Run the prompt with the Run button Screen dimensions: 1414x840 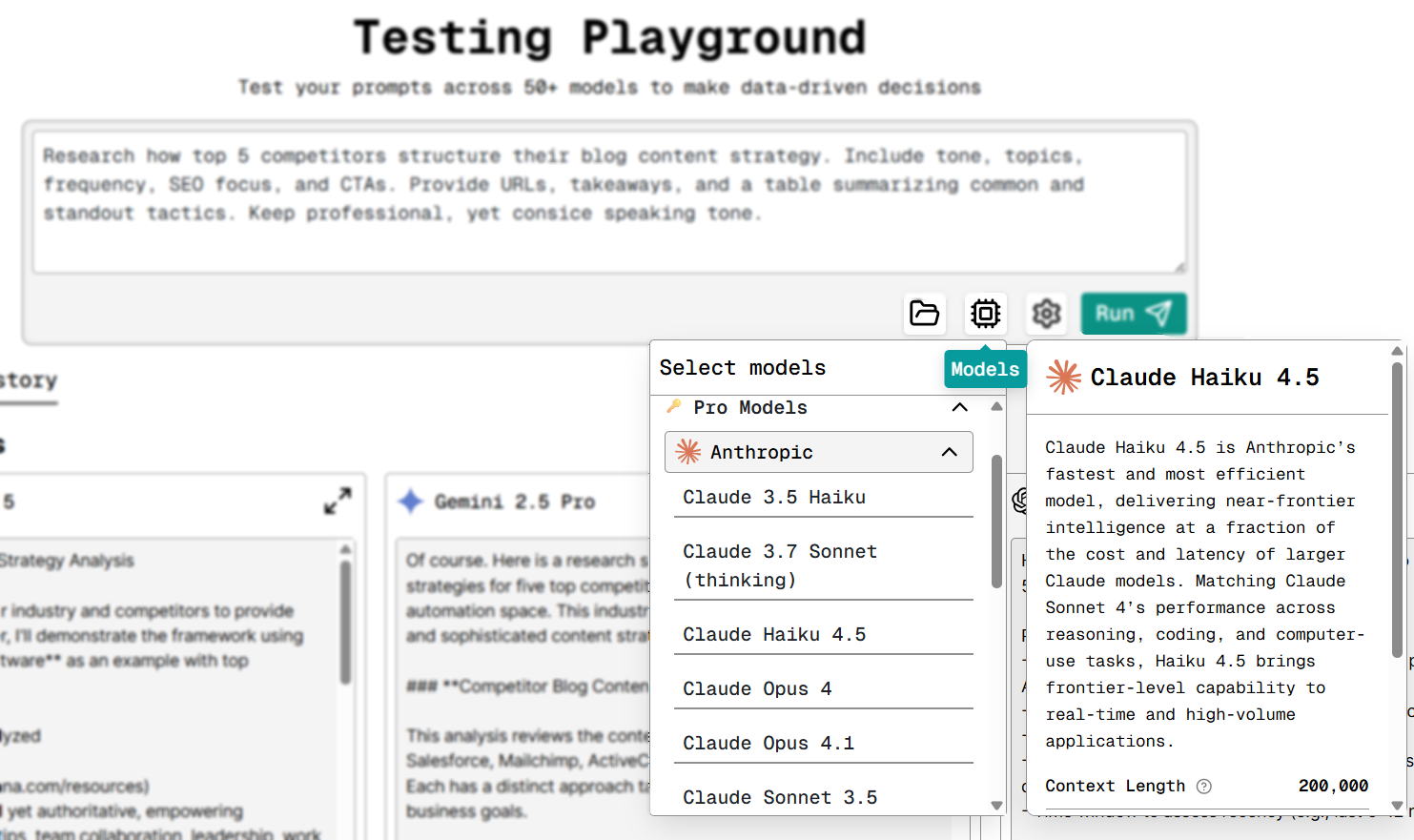(1134, 313)
